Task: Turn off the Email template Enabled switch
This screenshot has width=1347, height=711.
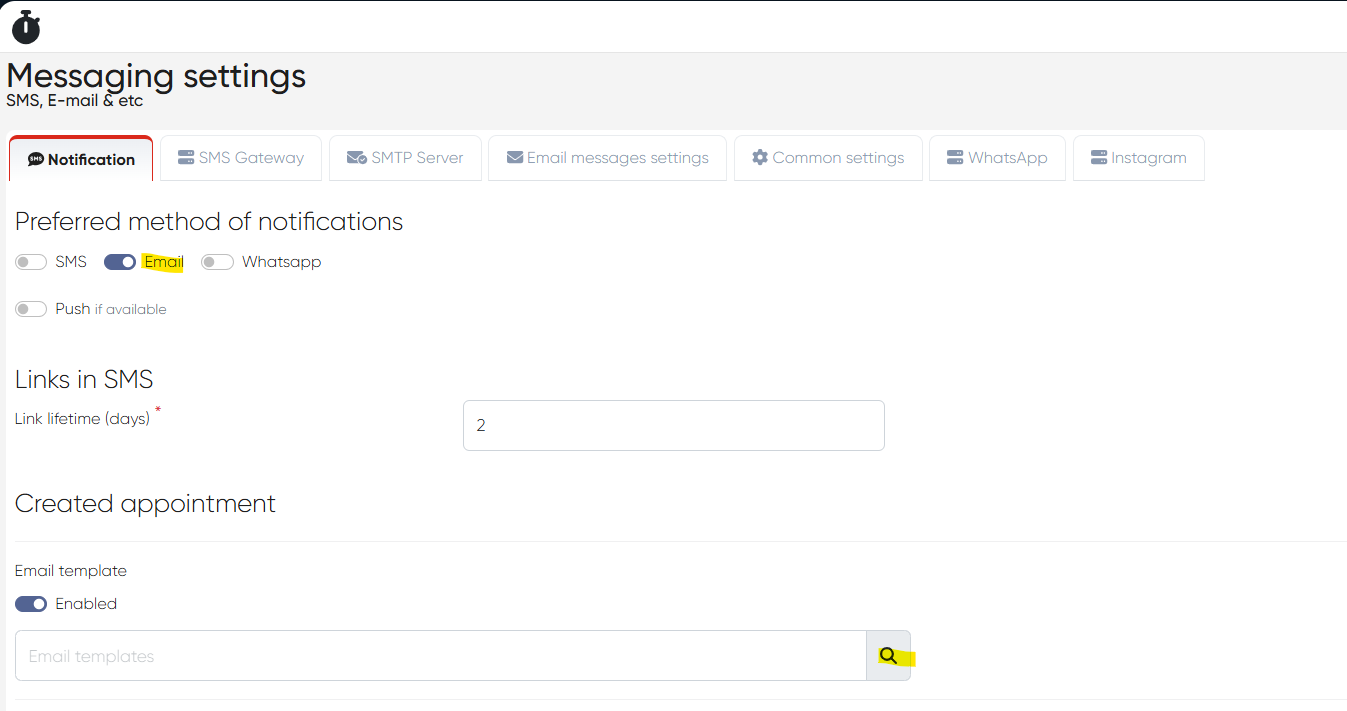Action: pos(31,604)
